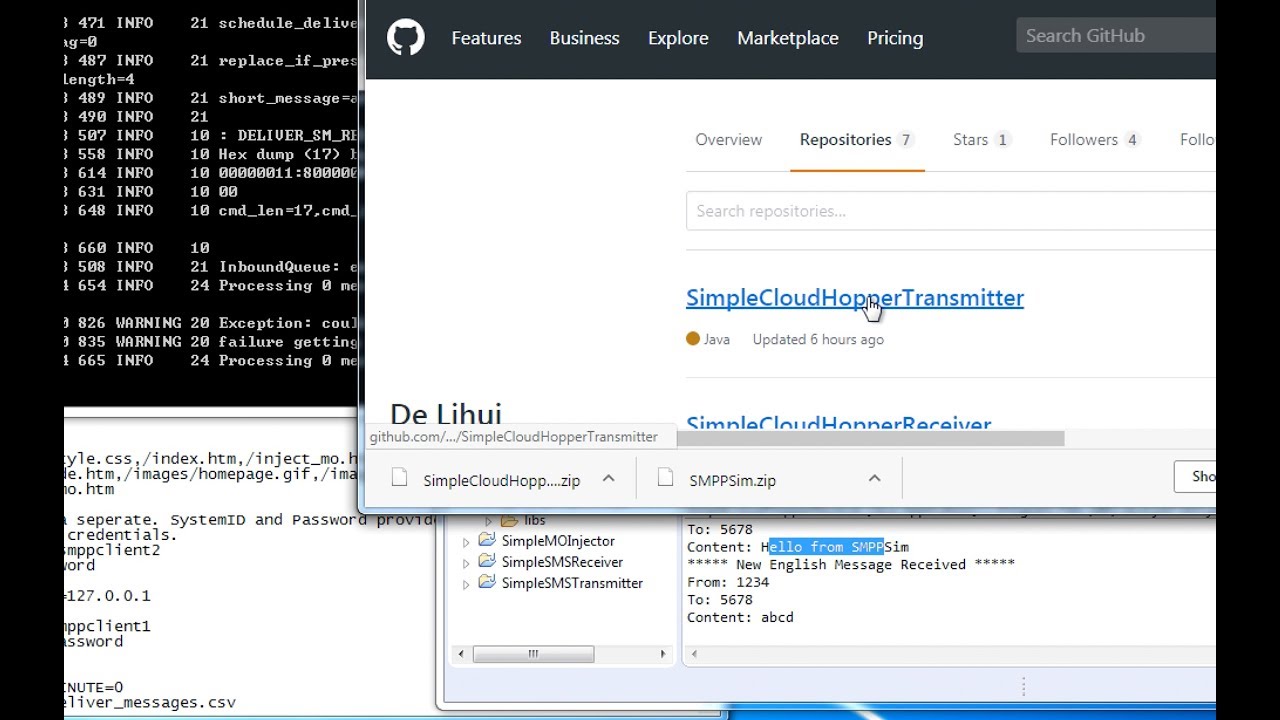Click the 'From: 1234' console line
This screenshot has height=720, width=1280.
pyautogui.click(x=728, y=582)
